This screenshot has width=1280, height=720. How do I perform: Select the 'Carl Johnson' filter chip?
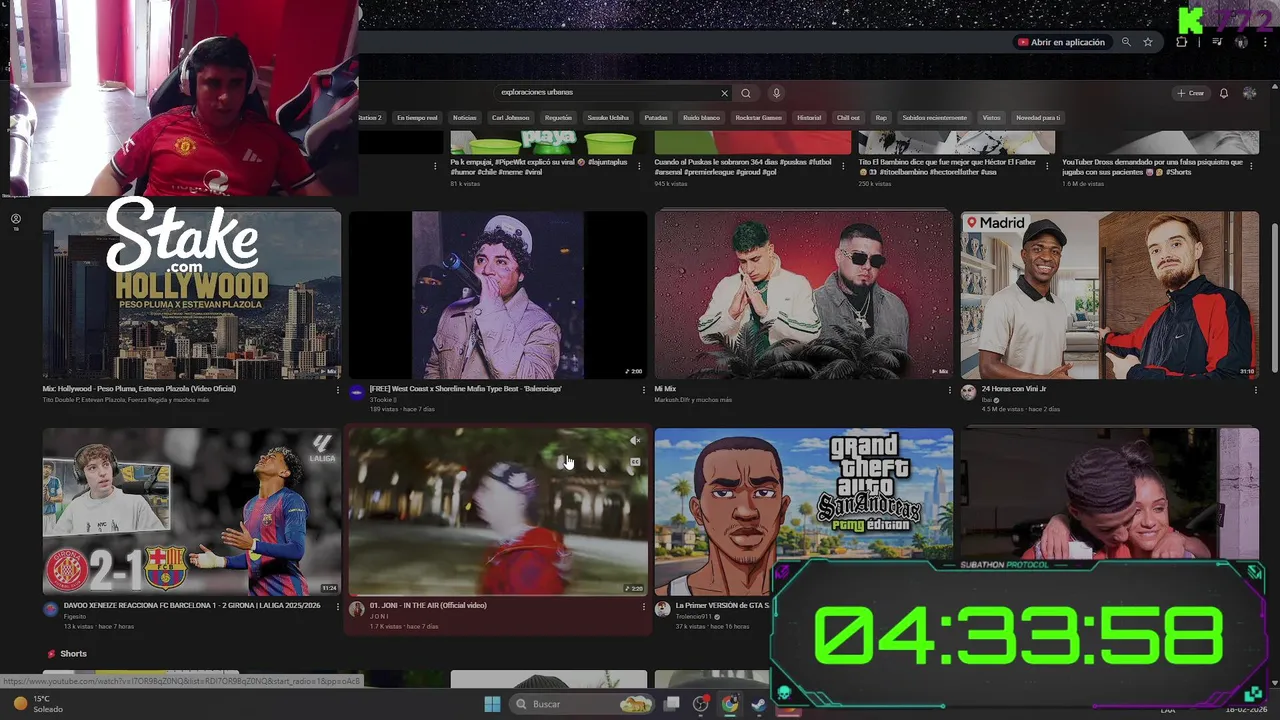(x=511, y=117)
